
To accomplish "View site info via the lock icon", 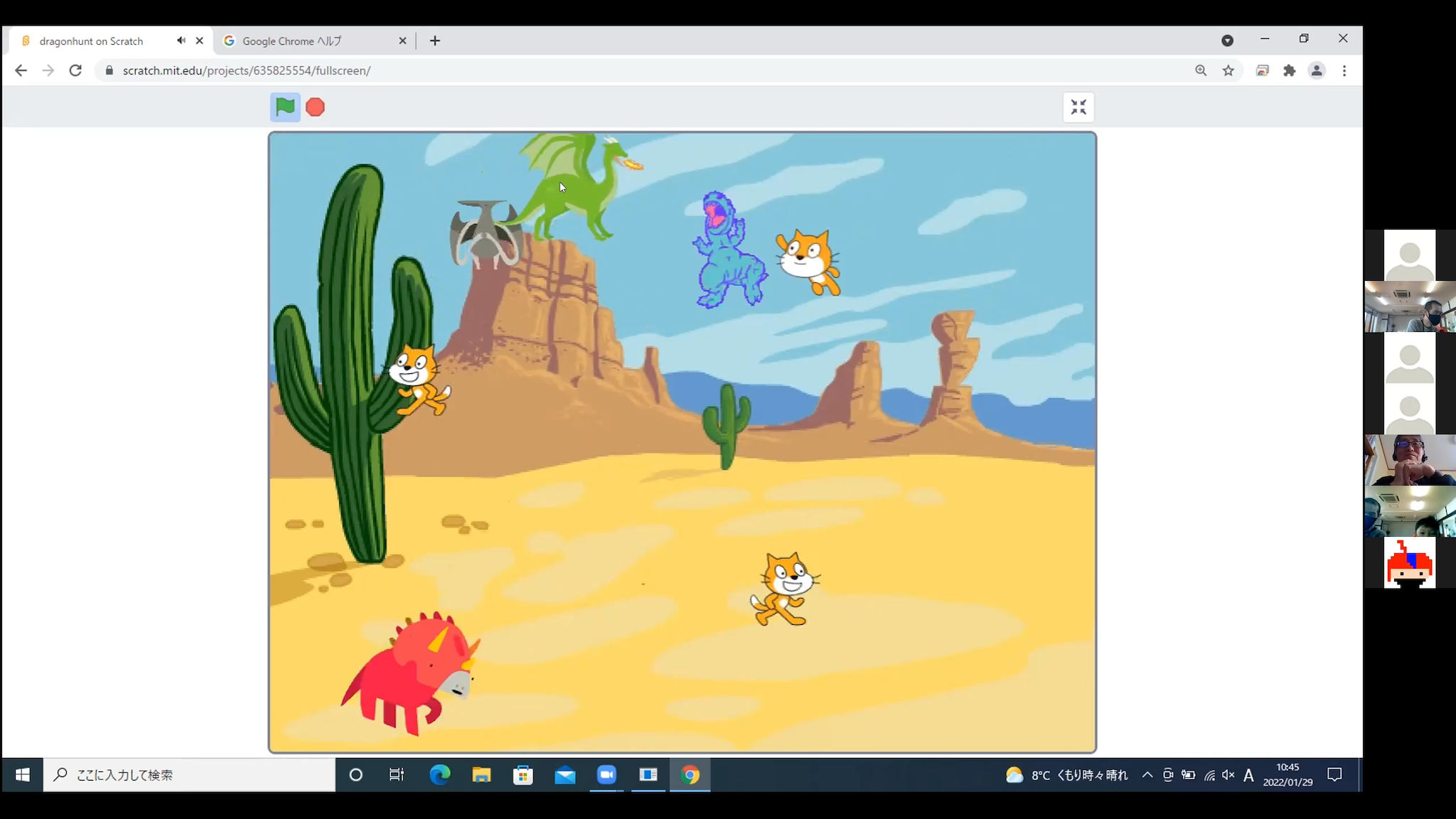I will coord(109,70).
